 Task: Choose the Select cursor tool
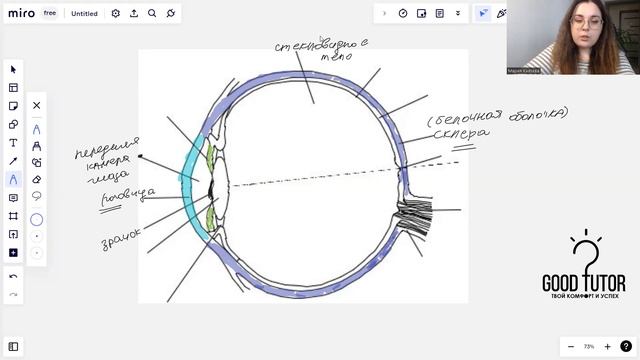coord(13,69)
